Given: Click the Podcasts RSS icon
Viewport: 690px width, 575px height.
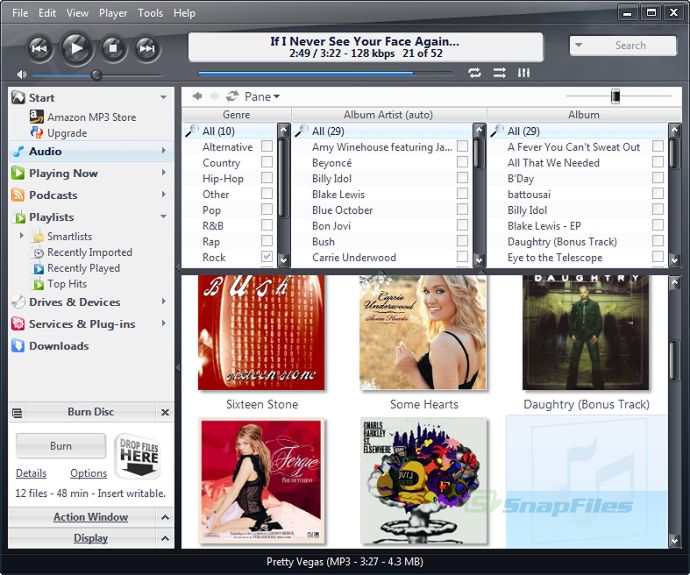Looking at the screenshot, I should 18,194.
